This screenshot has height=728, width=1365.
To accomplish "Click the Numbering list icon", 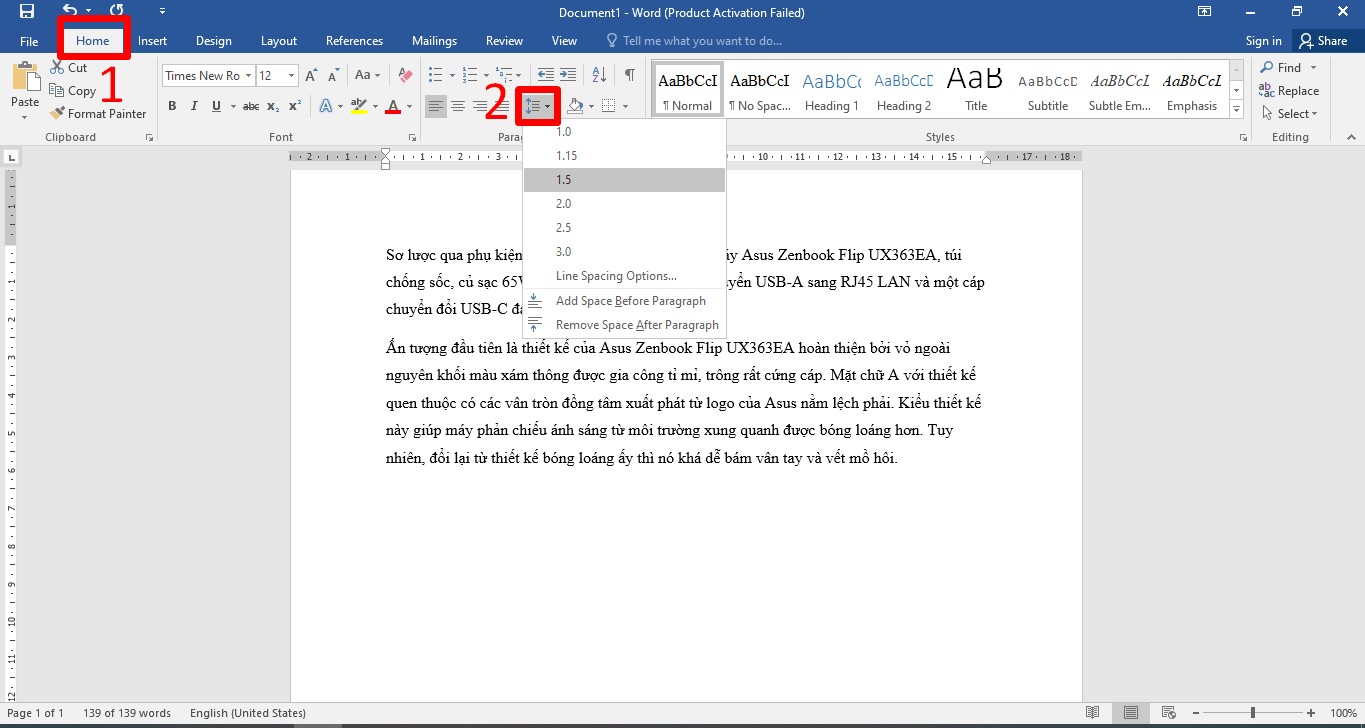I will (470, 76).
